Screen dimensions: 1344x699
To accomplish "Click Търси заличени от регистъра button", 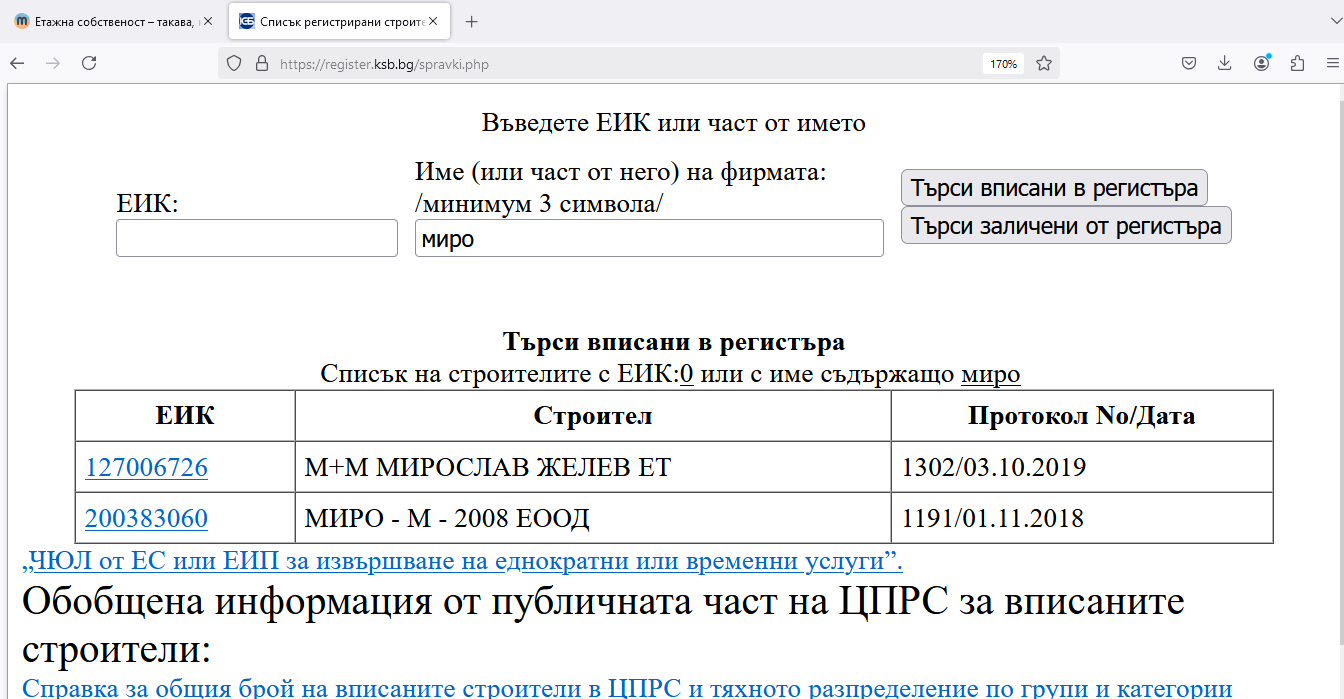I will 1066,225.
